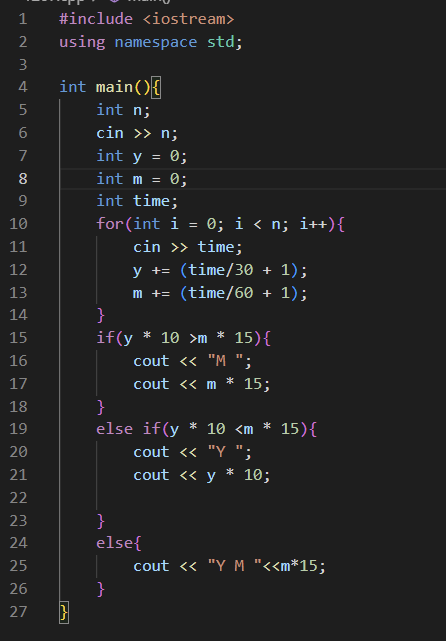Click the 'cout << "Y ";' statement
The width and height of the screenshot is (446, 641).
pos(192,452)
